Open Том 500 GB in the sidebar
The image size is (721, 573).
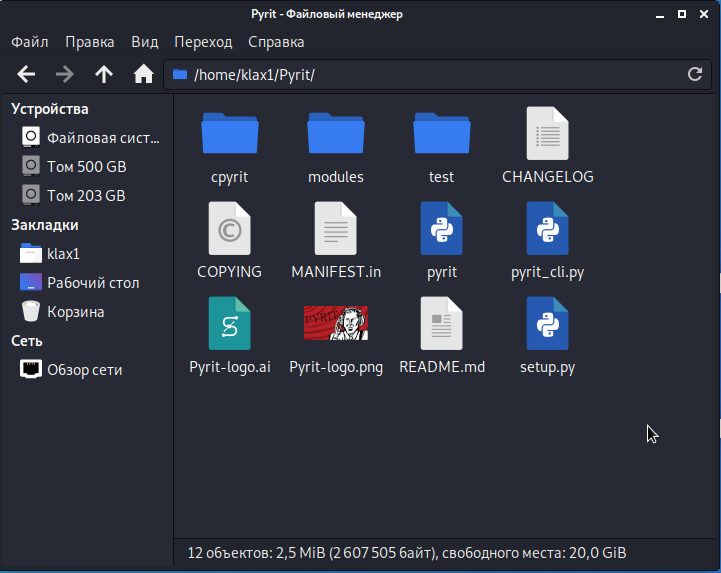click(86, 167)
